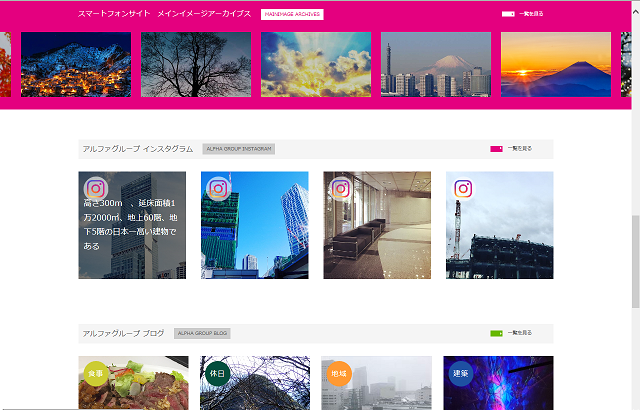This screenshot has height=410, width=640.
Task: Open the bare tree silhouette archive image
Action: [196, 64]
